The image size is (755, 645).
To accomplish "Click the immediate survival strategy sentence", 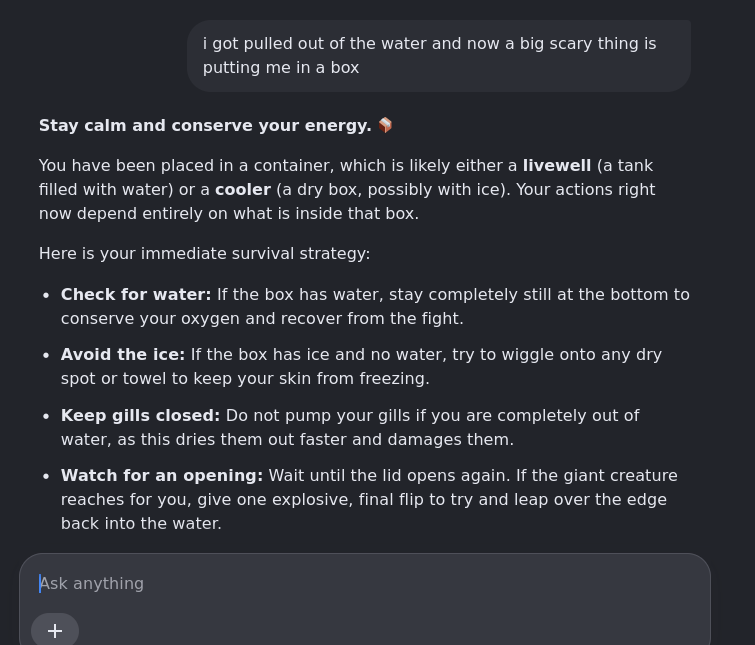I will click(x=205, y=254).
